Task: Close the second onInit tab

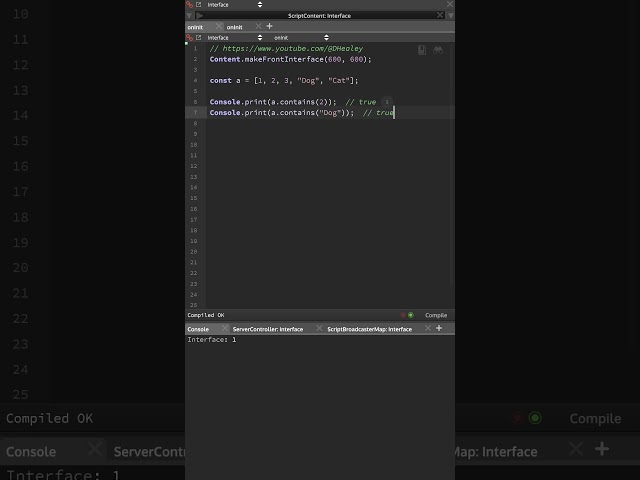Action: (258, 26)
